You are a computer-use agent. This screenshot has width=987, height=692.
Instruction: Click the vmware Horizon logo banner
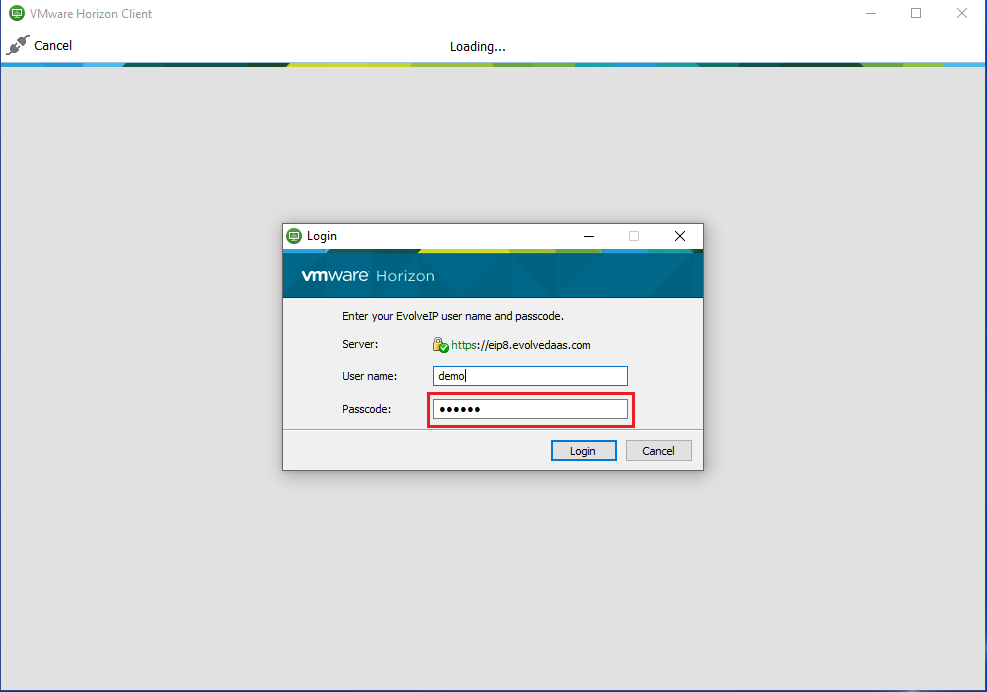368,276
